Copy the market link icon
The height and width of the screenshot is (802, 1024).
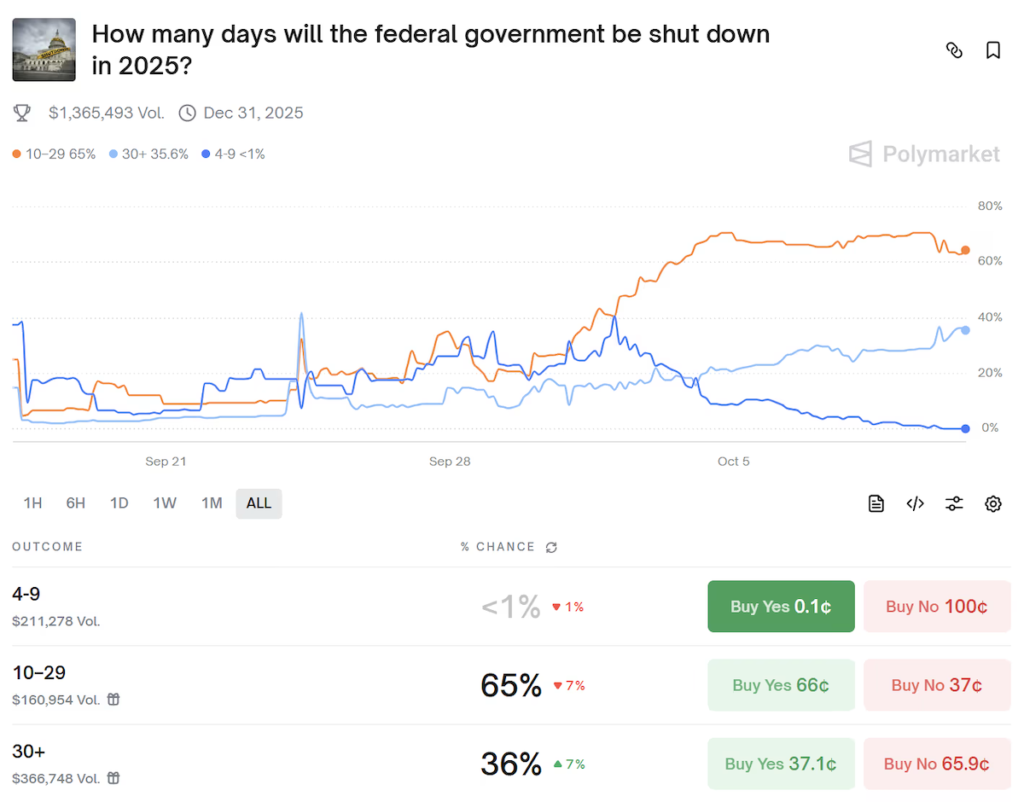954,51
